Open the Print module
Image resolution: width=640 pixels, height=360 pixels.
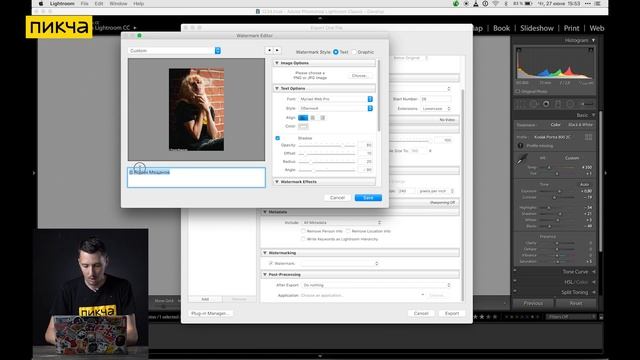571,28
